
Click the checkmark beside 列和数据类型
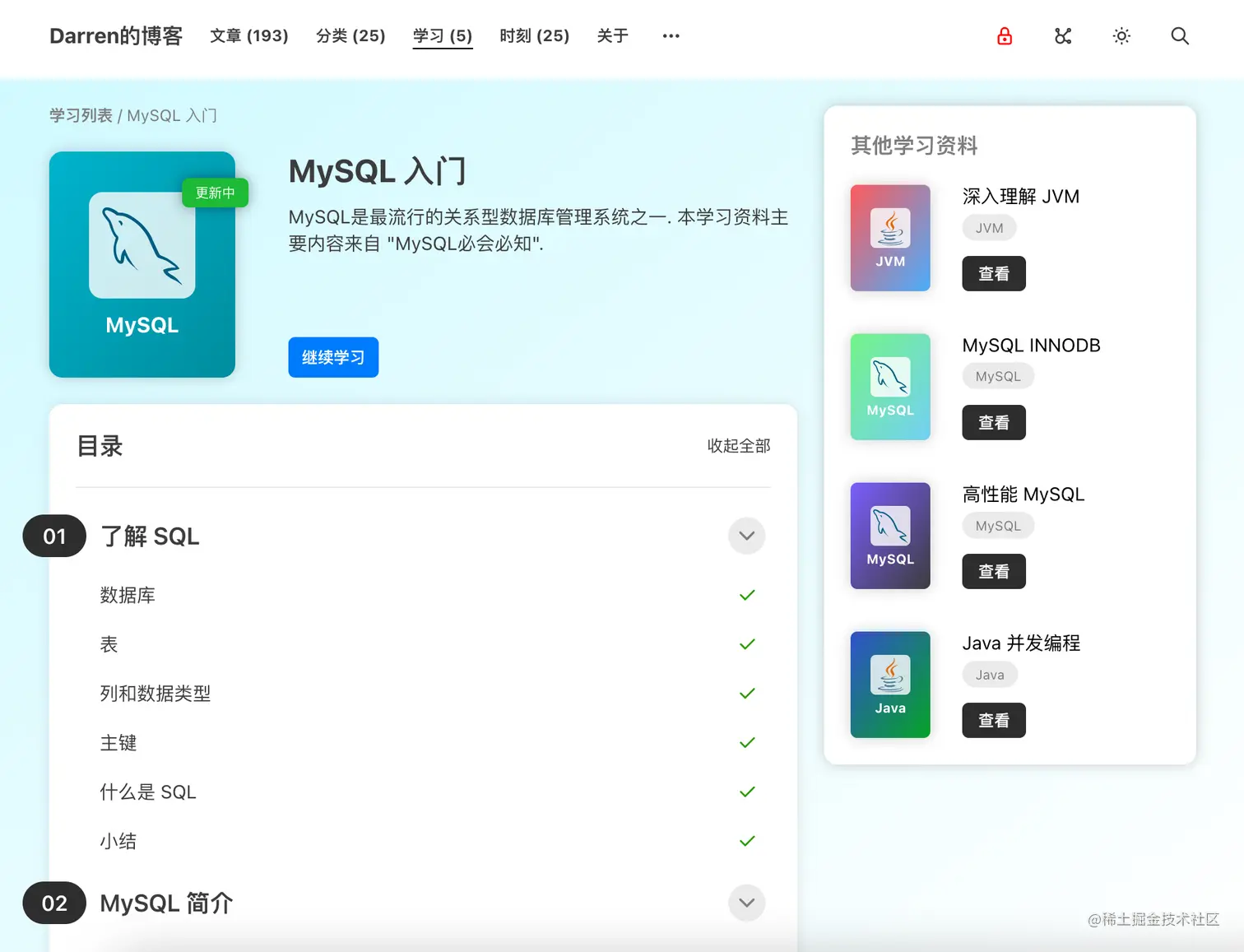747,694
